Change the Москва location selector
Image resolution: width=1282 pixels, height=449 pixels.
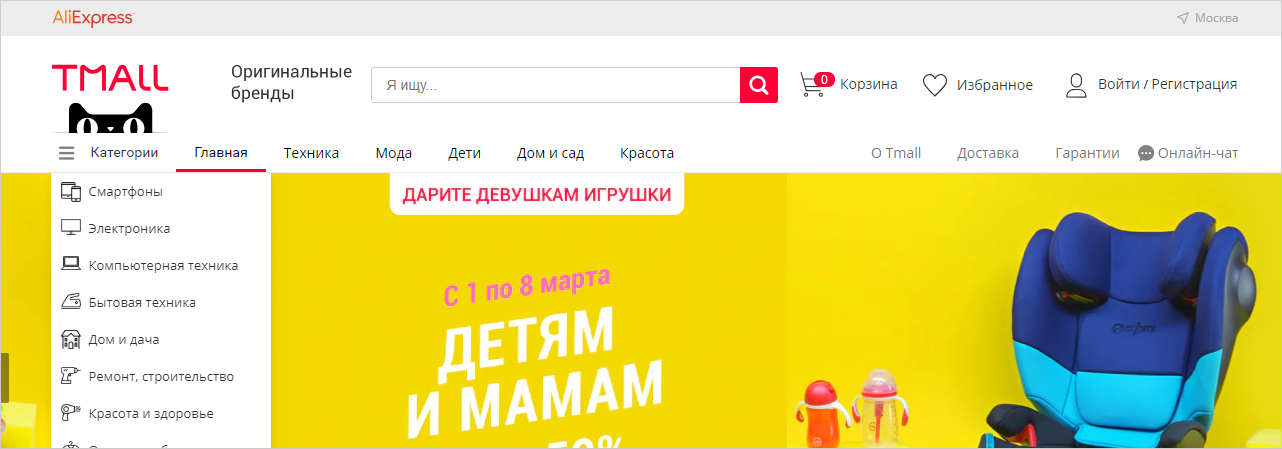tap(1207, 18)
